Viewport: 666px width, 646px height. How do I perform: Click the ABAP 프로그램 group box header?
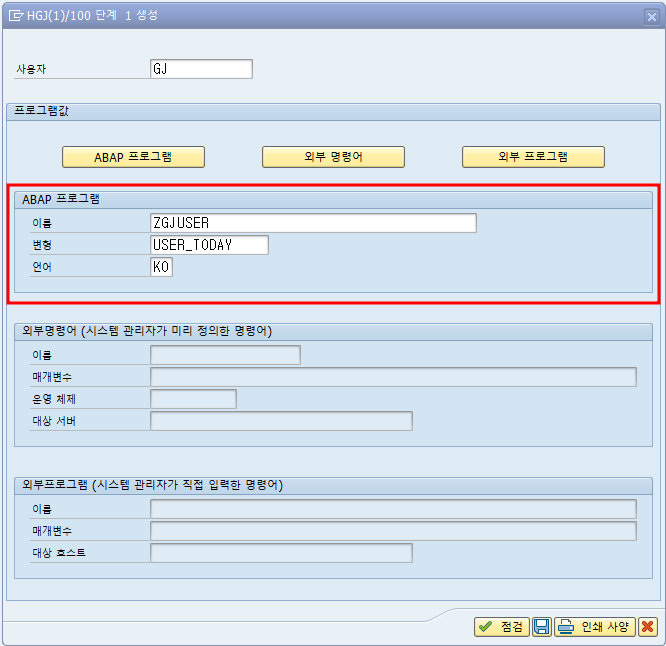tap(333, 200)
